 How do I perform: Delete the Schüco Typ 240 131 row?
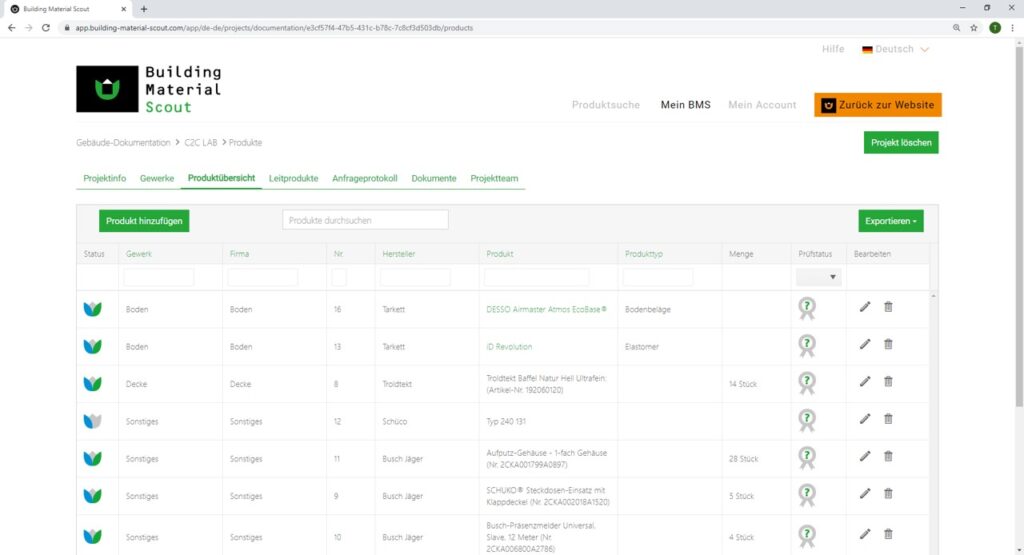(888, 419)
